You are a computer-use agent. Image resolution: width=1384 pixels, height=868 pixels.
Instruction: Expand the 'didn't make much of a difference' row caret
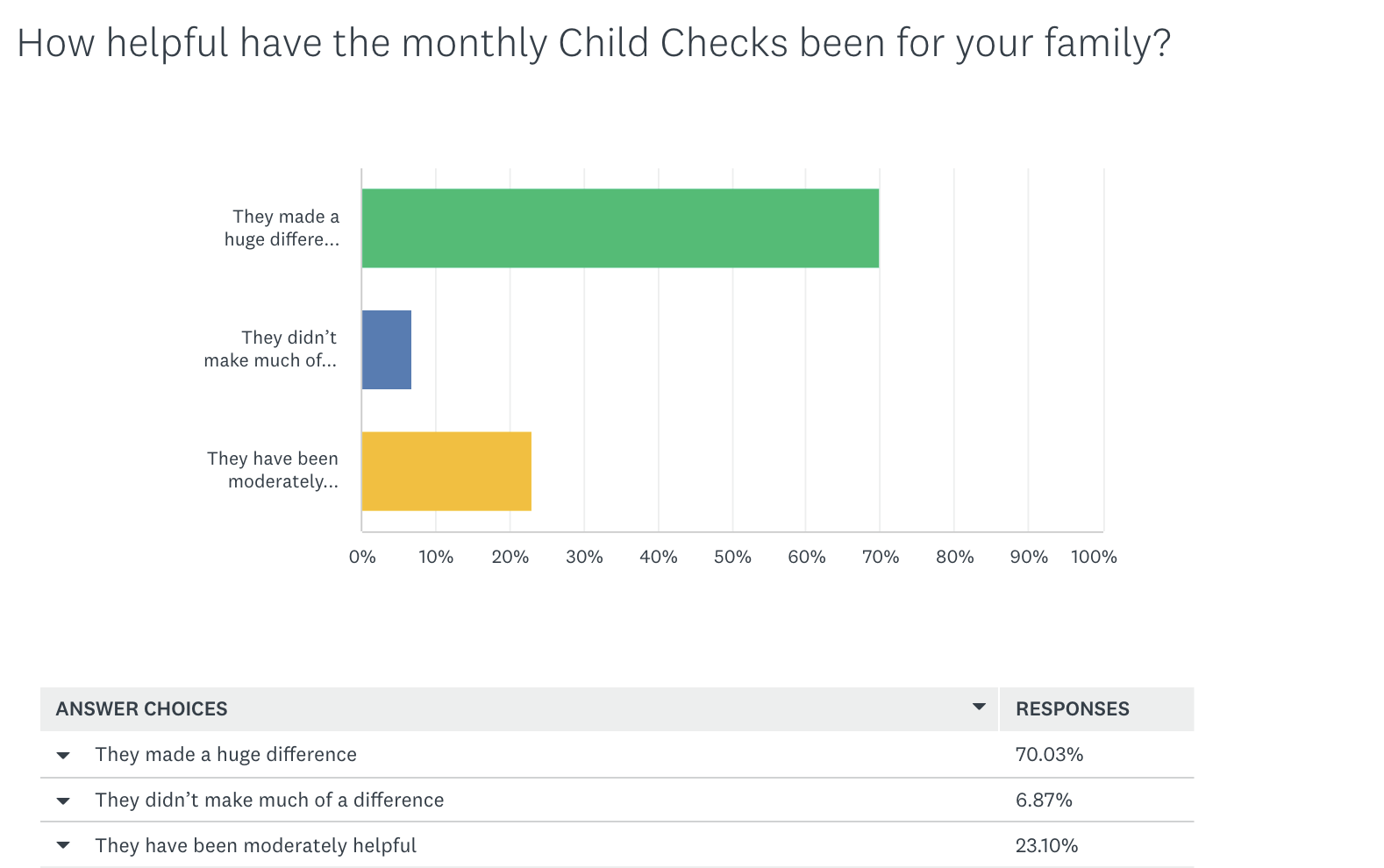click(x=63, y=800)
